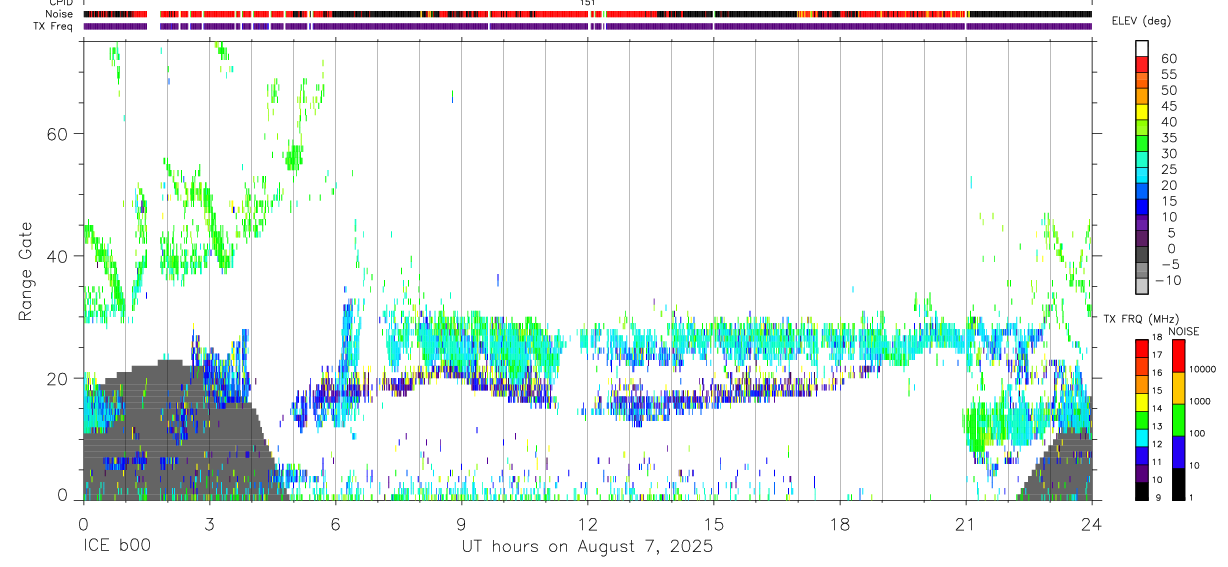The image size is (1228, 567).
Task: Click the 'TX Freq' row label at top
Action: coord(53,26)
